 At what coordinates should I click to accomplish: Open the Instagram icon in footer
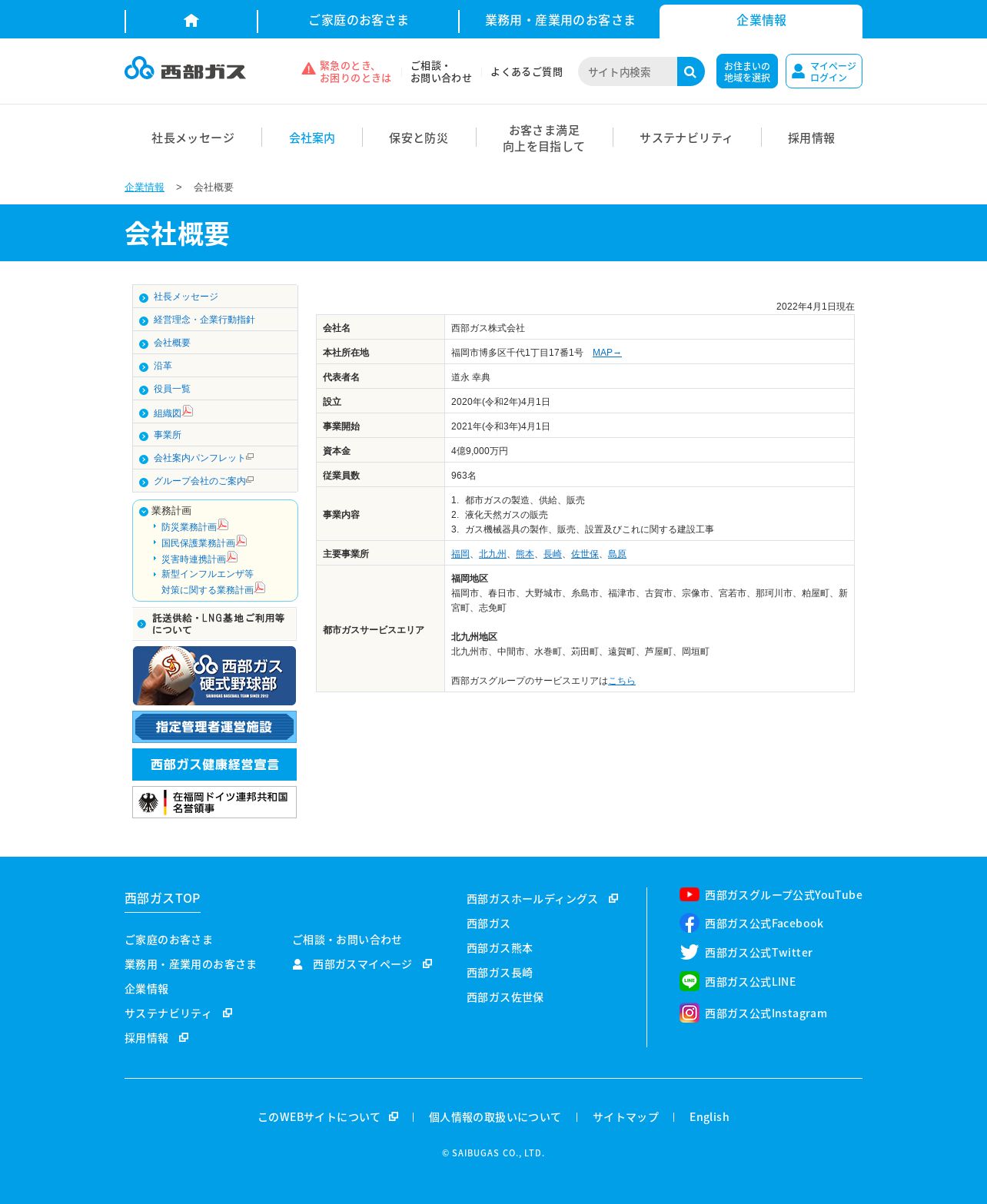coord(690,1013)
